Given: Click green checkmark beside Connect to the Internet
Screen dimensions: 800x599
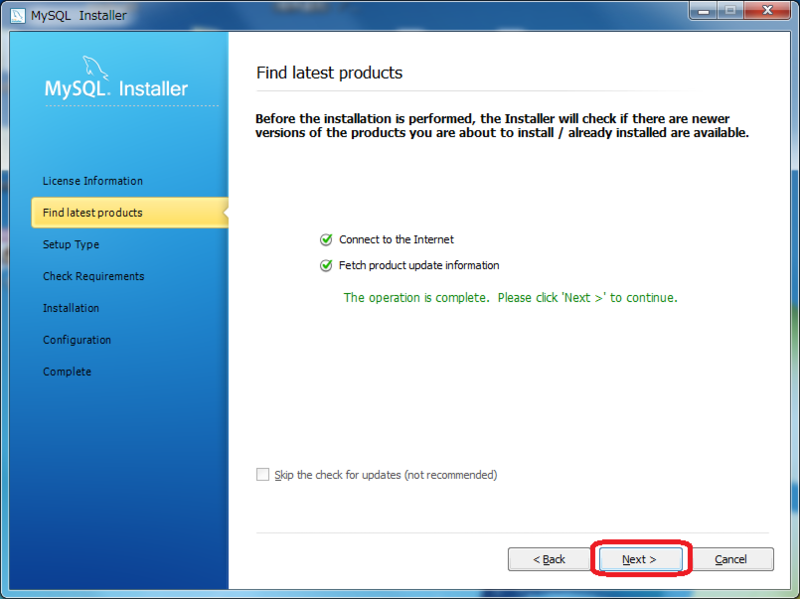Looking at the screenshot, I should tap(326, 239).
